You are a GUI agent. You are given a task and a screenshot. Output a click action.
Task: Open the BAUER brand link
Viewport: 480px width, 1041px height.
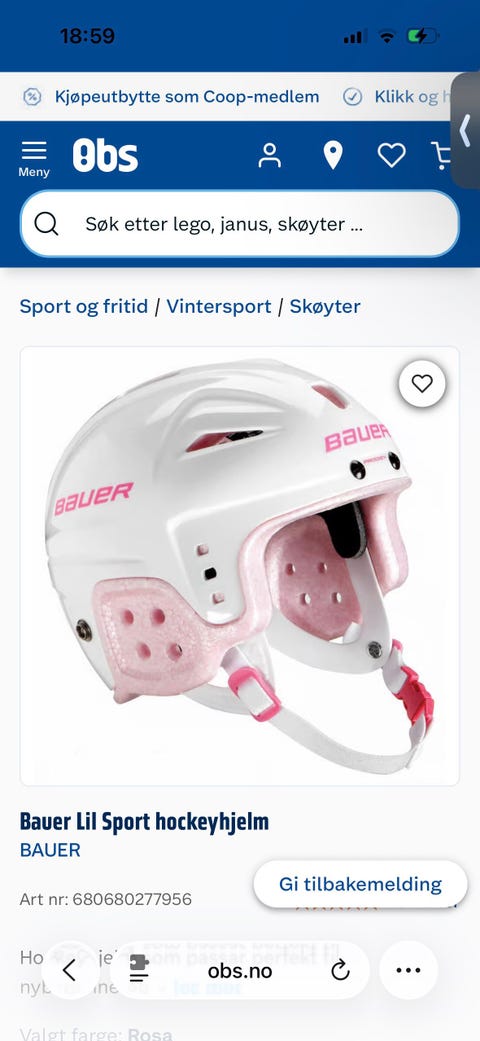pyautogui.click(x=50, y=850)
